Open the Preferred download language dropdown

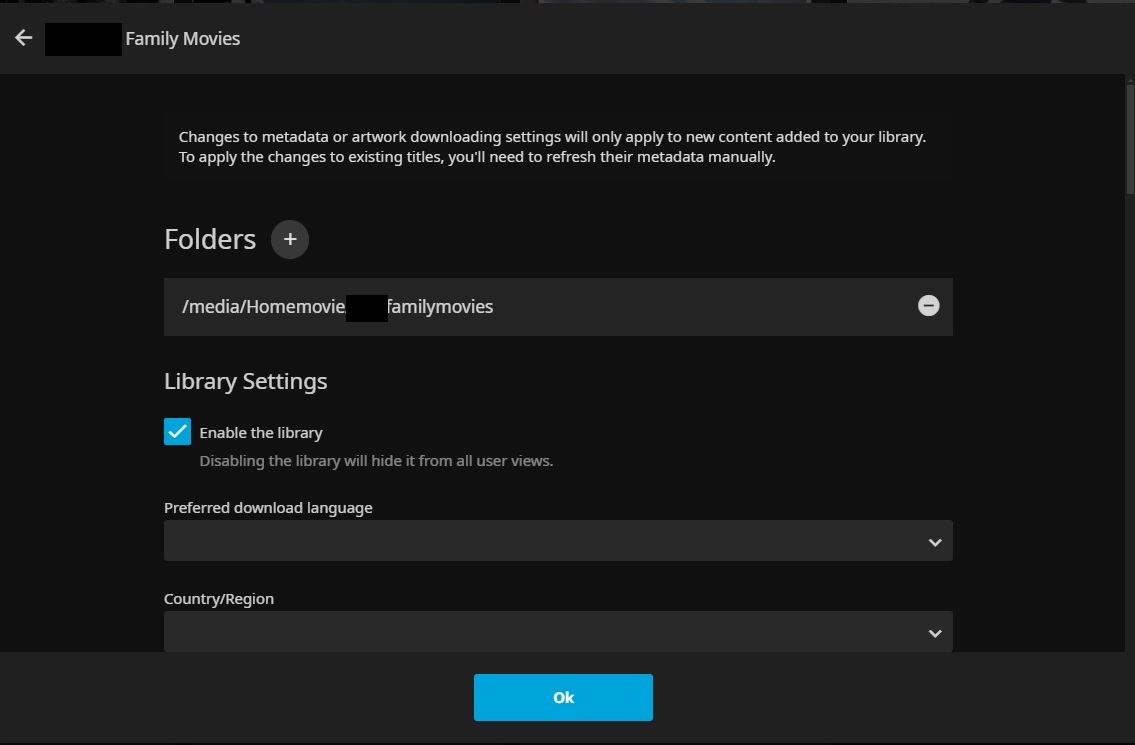coord(557,541)
